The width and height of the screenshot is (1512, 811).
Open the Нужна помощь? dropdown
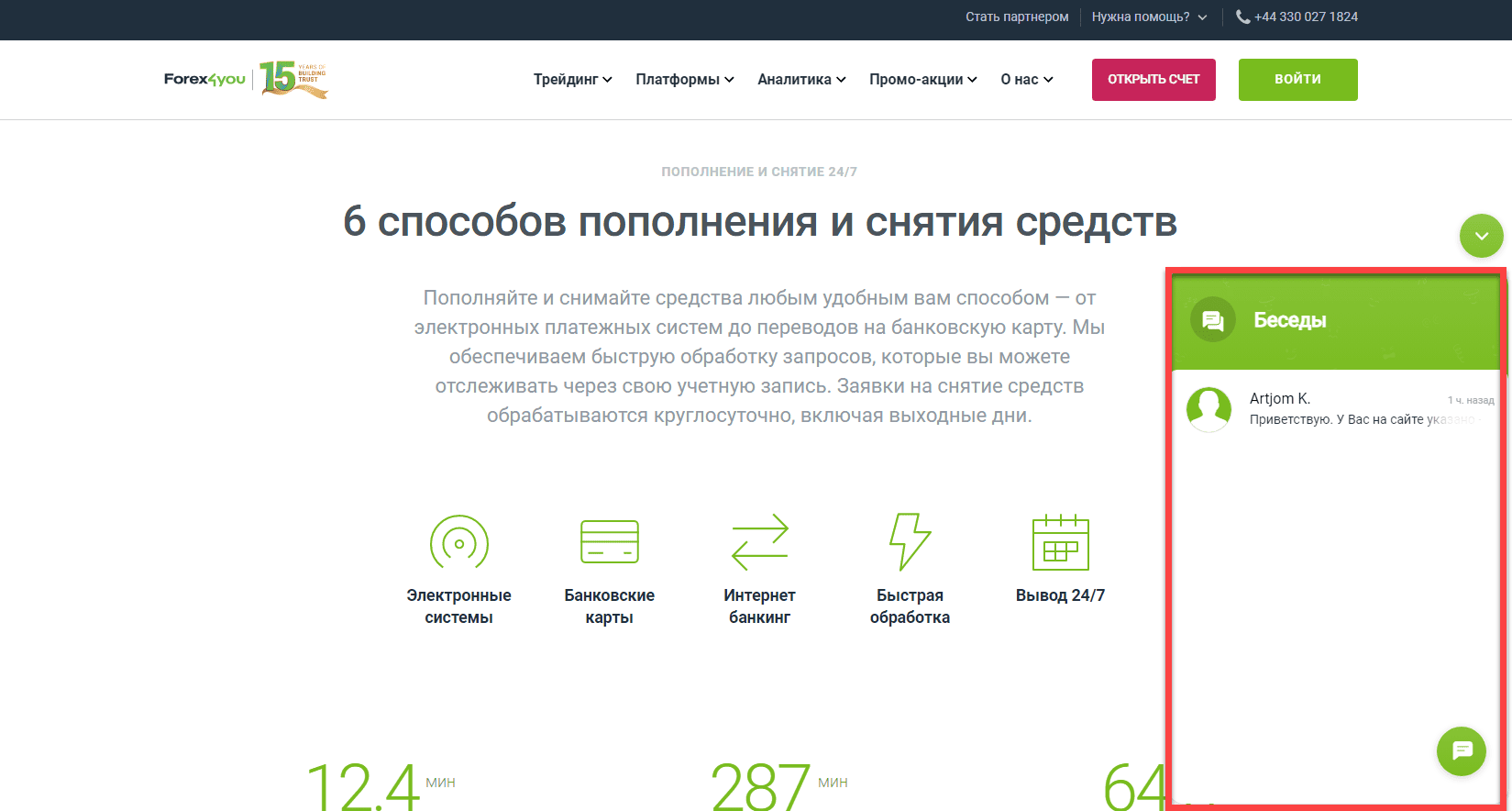[x=1149, y=17]
